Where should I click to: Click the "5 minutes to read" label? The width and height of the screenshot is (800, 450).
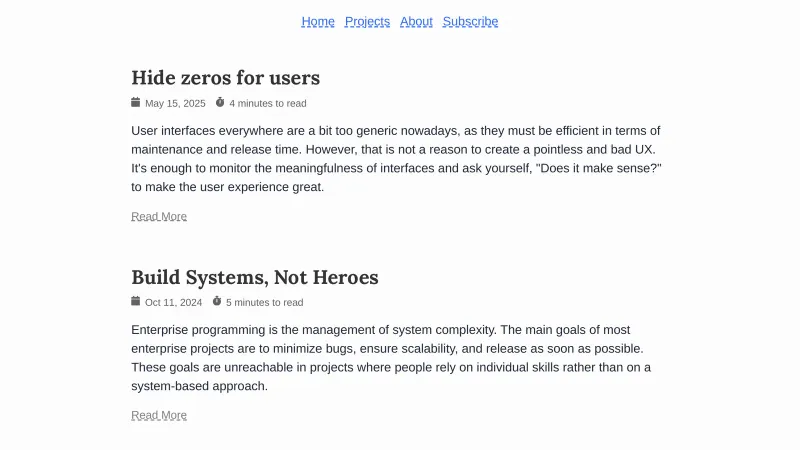pos(264,302)
